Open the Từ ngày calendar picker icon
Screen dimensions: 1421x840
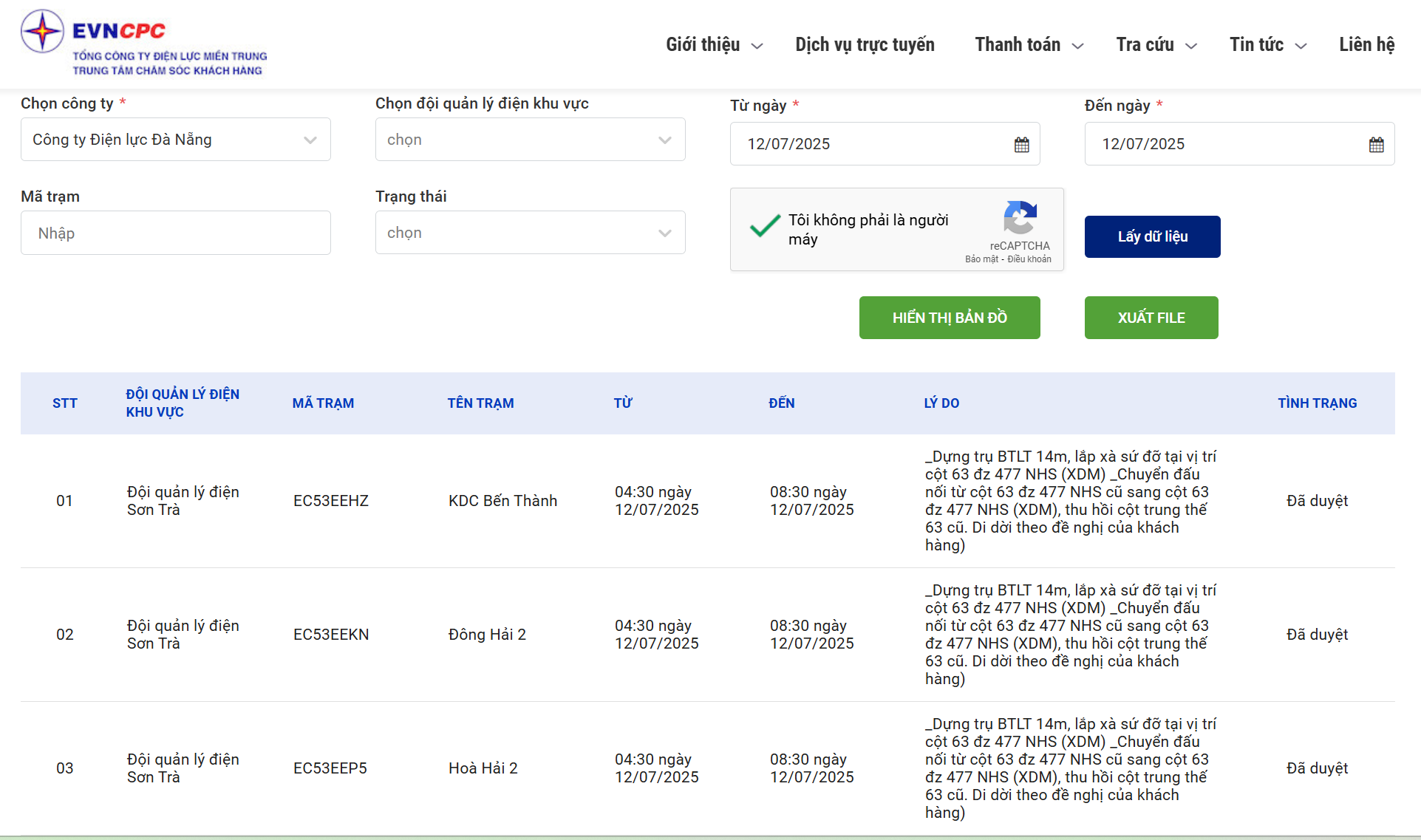tap(1021, 145)
